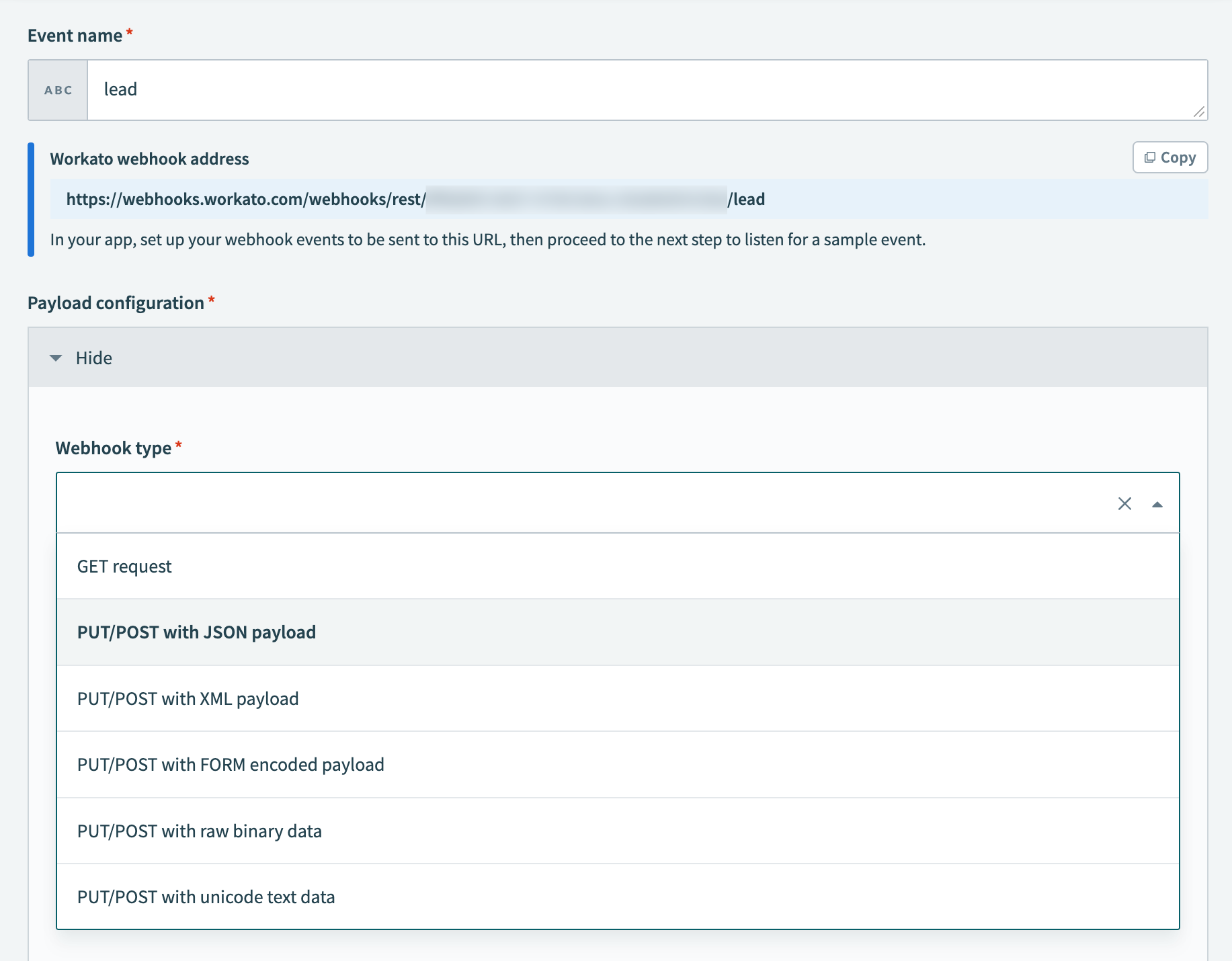The image size is (1232, 961).
Task: Select PUT/POST with unicode text data
Action: coord(206,896)
